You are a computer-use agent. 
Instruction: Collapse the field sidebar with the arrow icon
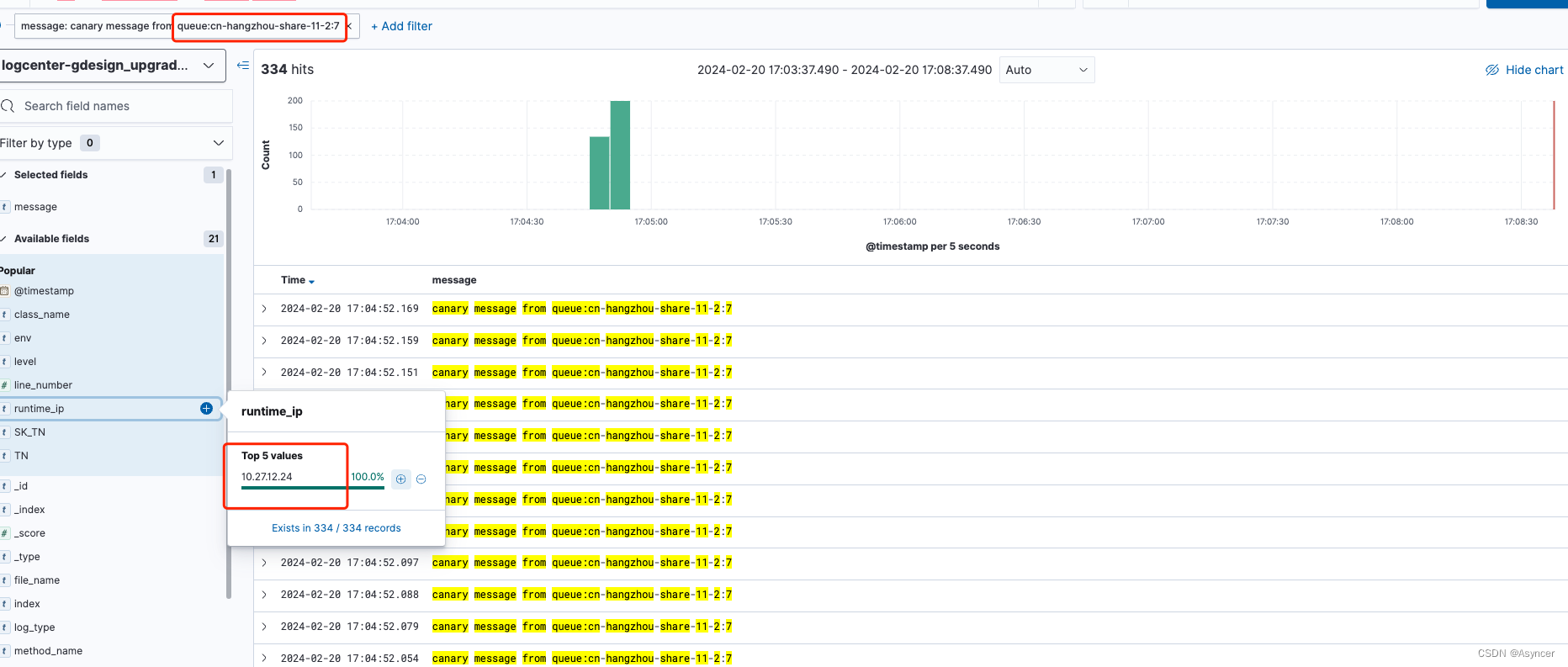[243, 65]
